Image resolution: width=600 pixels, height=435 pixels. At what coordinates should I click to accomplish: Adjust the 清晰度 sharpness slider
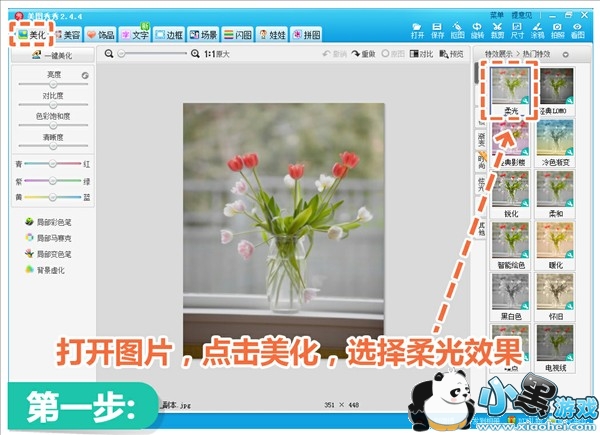[x=53, y=146]
